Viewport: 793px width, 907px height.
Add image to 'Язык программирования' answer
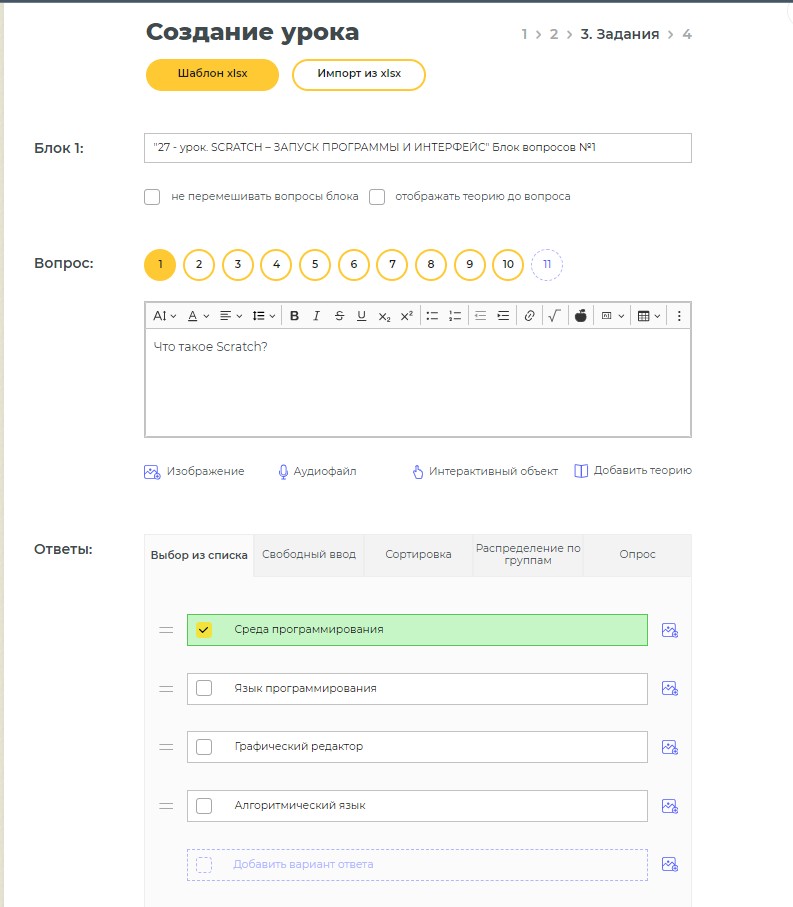[x=670, y=689]
